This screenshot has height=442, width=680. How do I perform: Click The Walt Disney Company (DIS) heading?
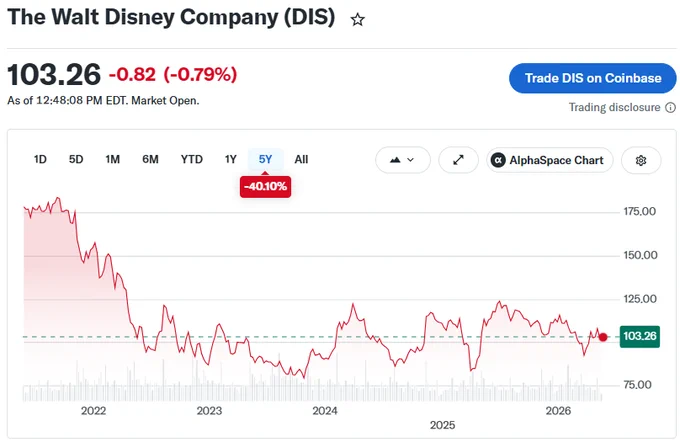pos(171,18)
